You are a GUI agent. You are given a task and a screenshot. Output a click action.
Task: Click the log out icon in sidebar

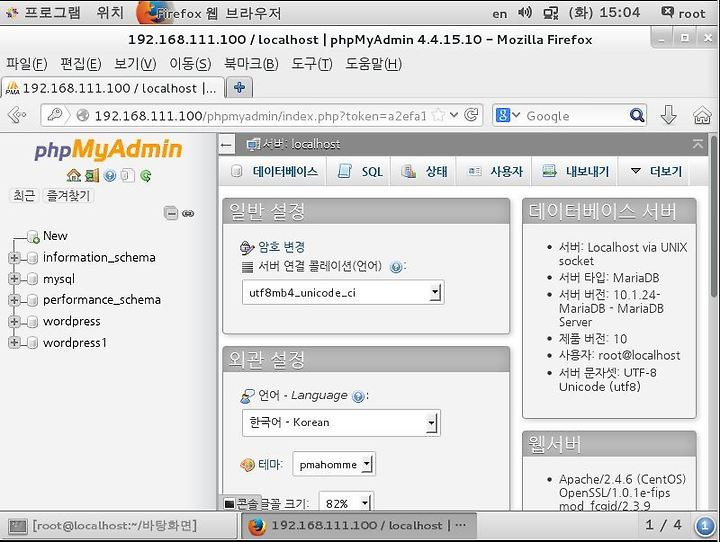pyautogui.click(x=92, y=175)
